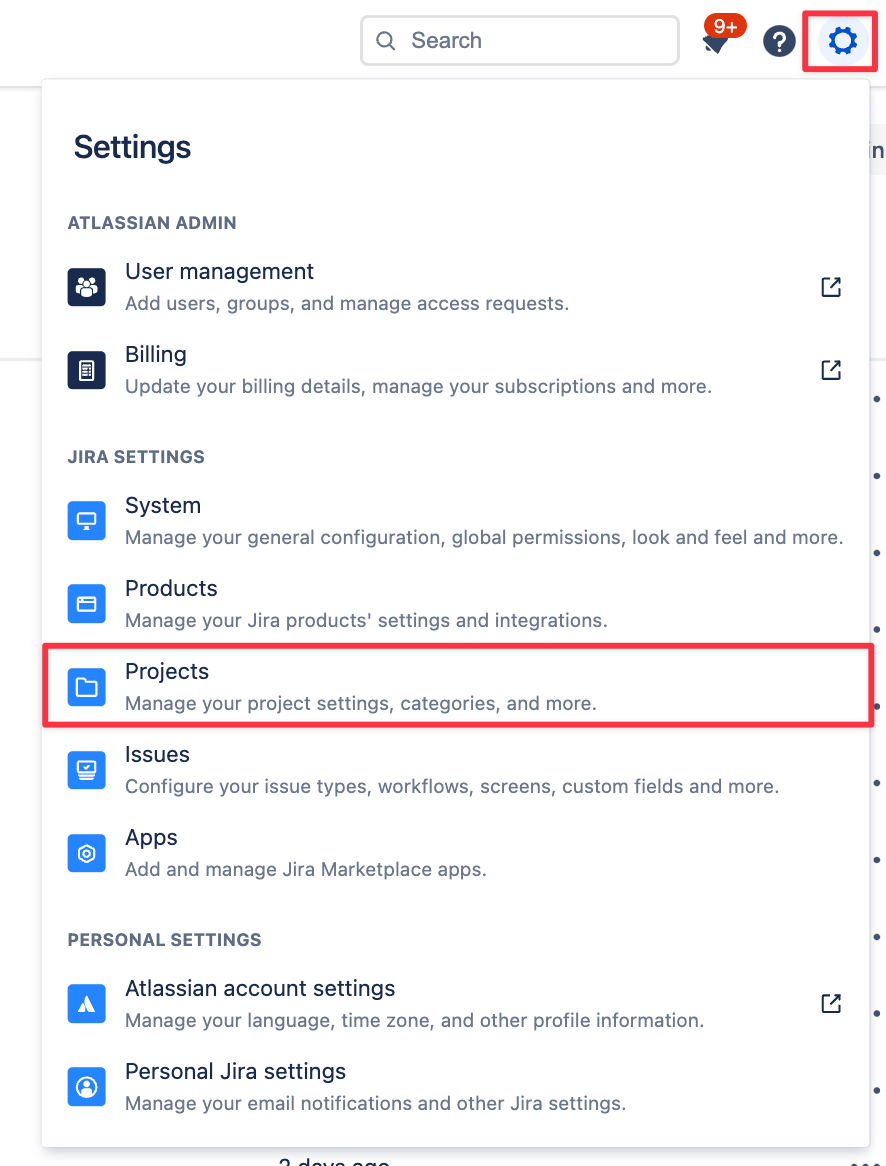Open the external link icon next to Billing

pos(831,370)
